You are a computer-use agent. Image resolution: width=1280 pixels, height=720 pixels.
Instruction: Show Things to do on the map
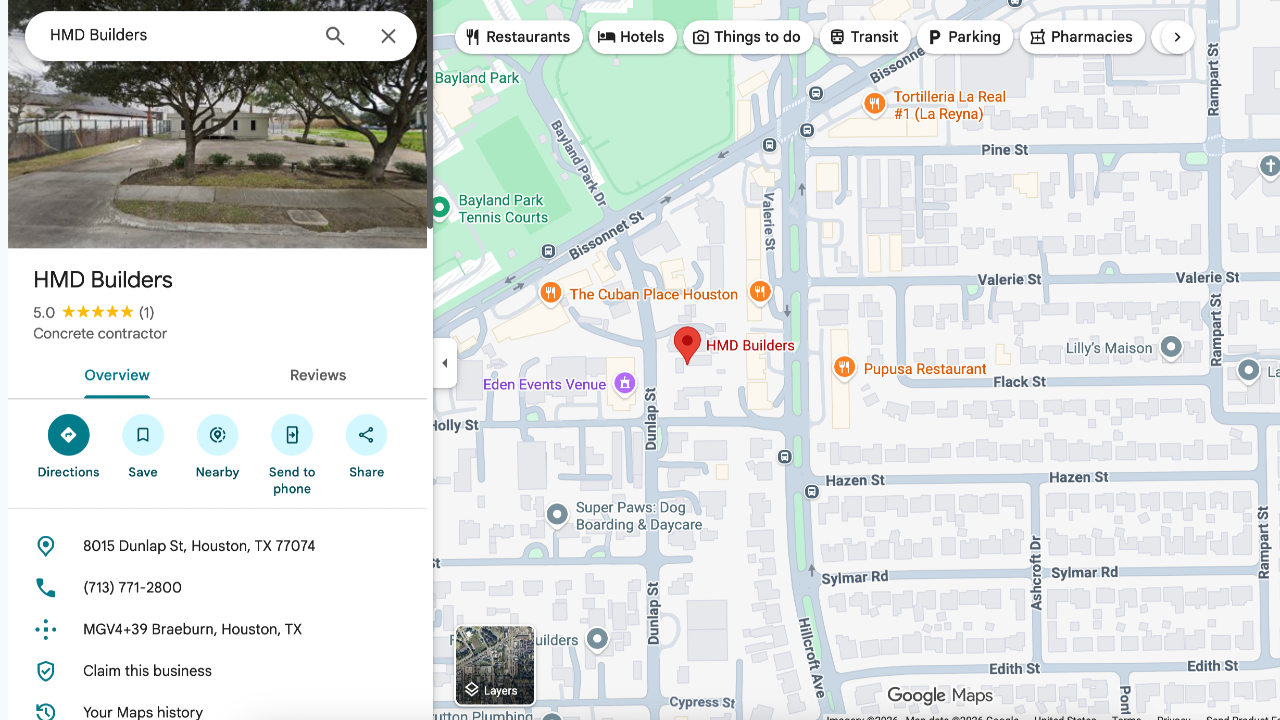coord(747,37)
